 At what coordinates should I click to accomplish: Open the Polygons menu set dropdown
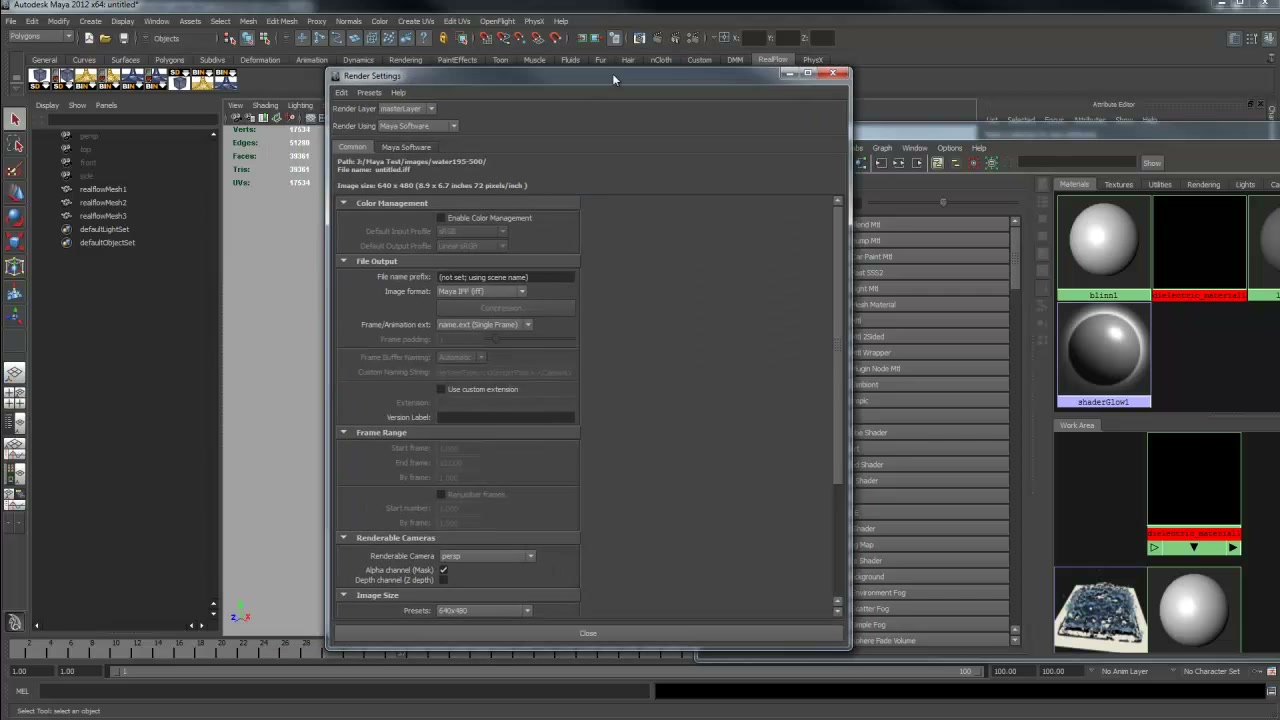click(40, 37)
